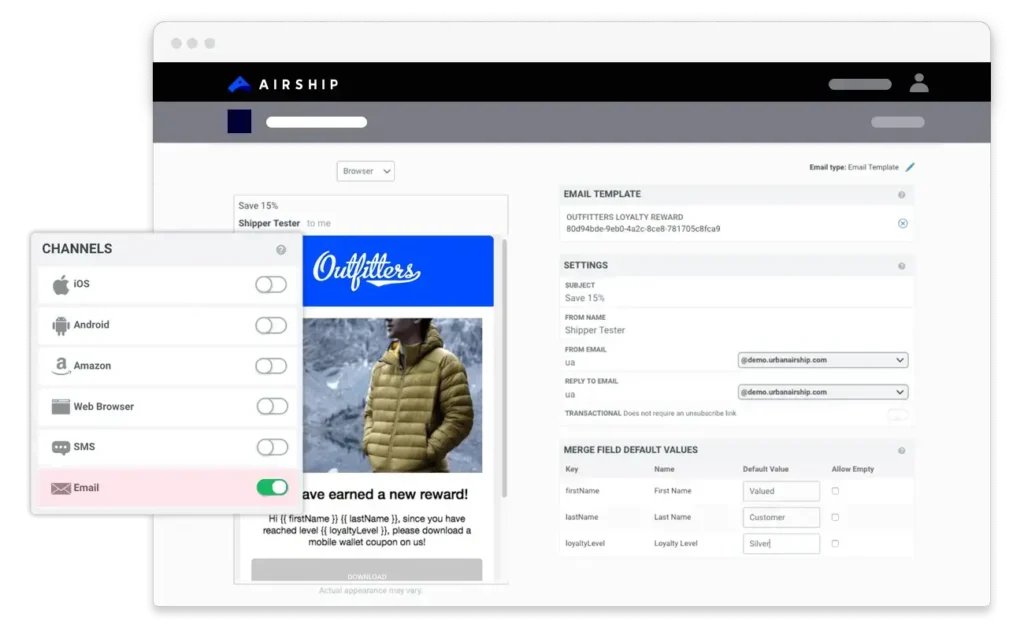Disable the Email channel toggle
Screen dimensions: 1024x643
tap(272, 488)
